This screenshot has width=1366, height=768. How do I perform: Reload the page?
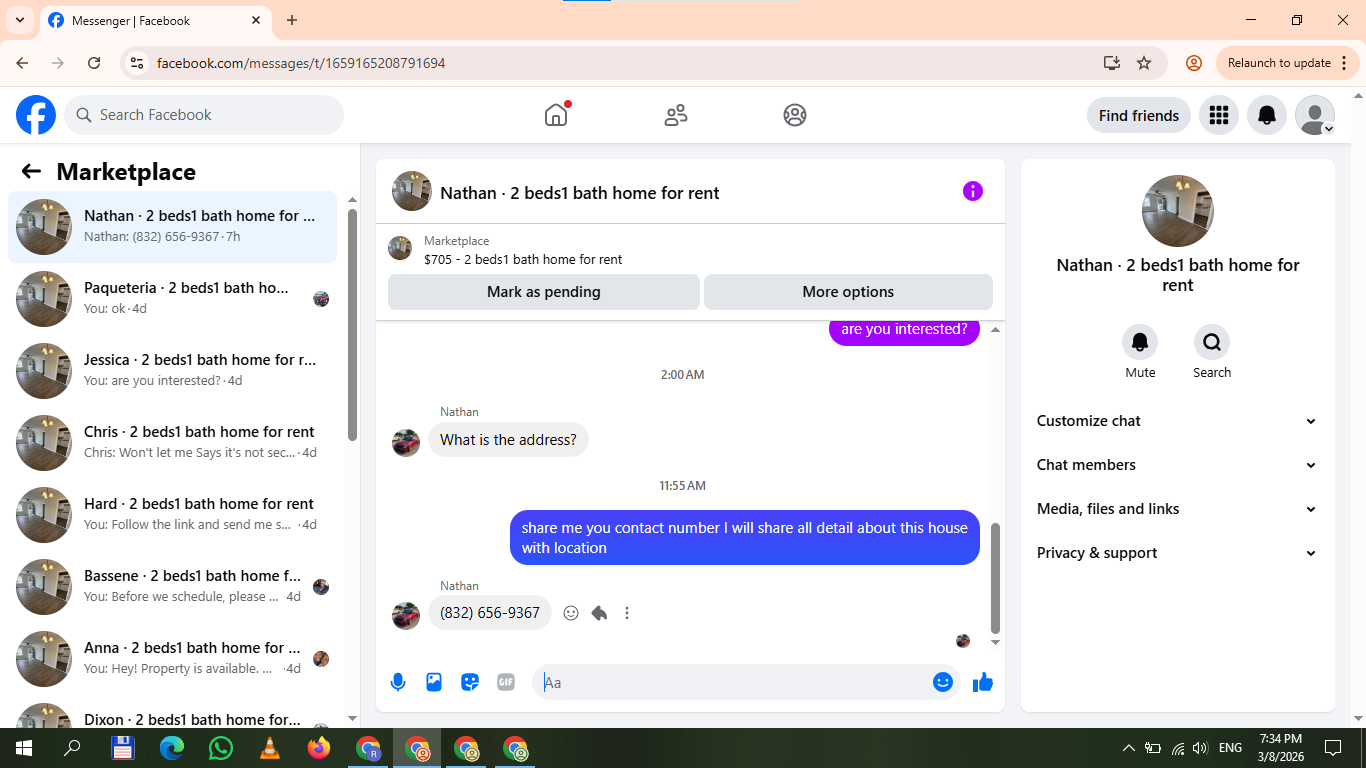(x=94, y=63)
